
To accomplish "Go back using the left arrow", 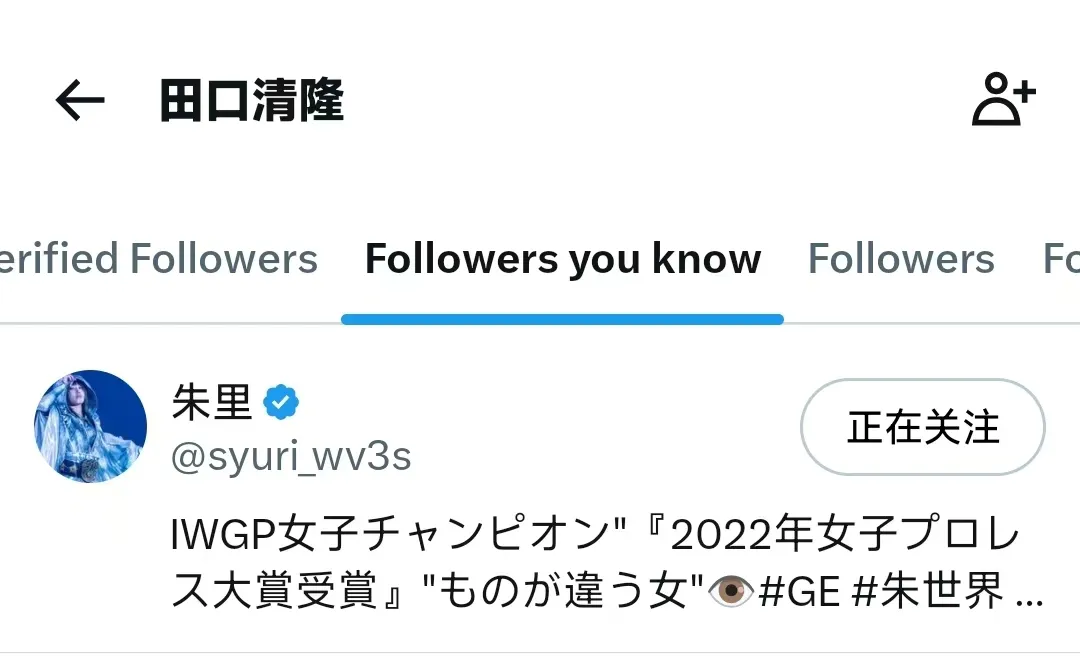I will 80,101.
